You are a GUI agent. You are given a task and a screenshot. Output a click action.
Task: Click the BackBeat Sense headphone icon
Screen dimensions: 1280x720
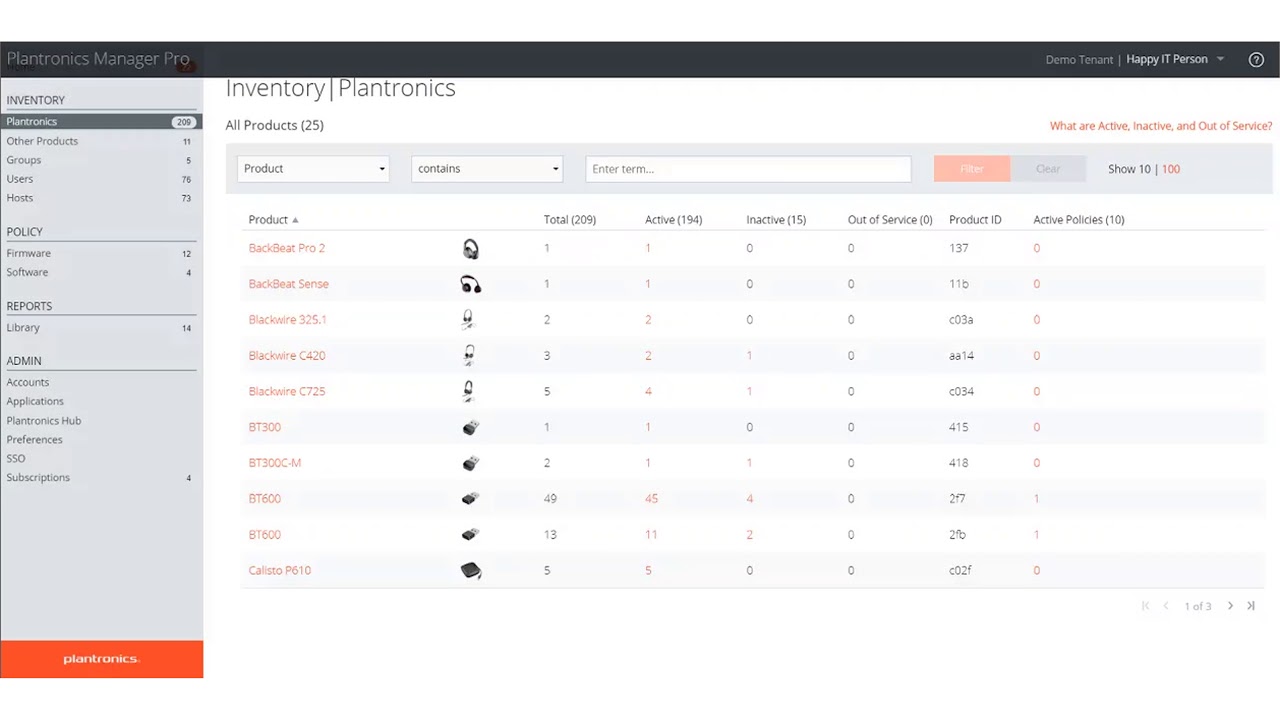471,284
